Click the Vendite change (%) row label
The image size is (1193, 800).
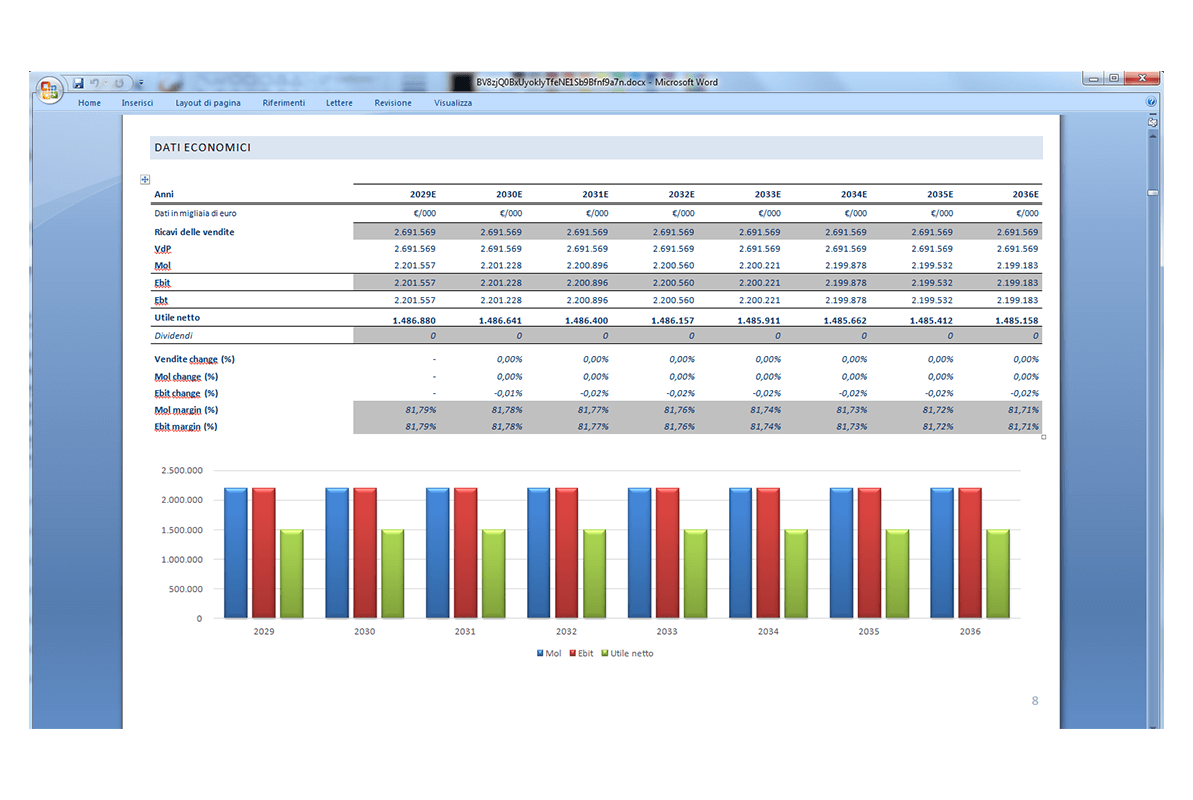pyautogui.click(x=194, y=359)
